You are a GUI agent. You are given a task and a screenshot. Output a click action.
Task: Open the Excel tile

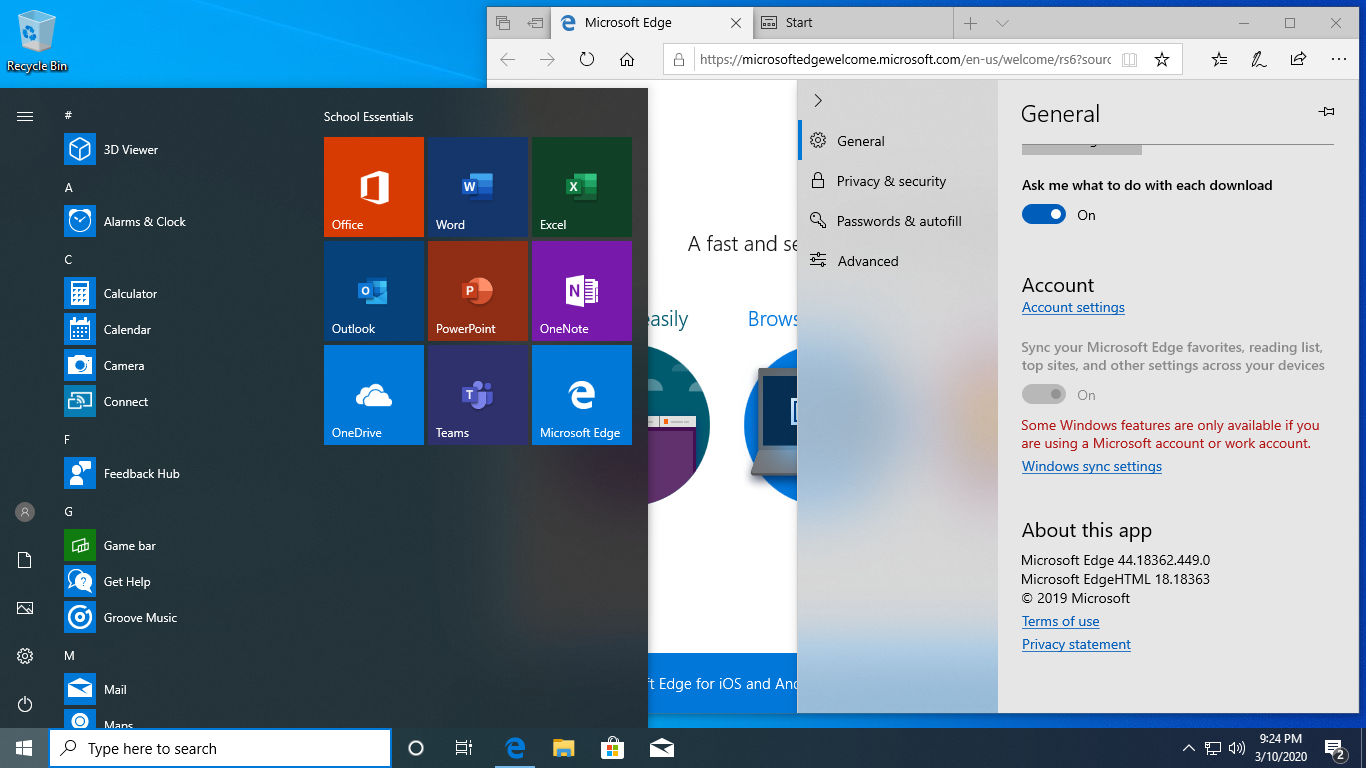pyautogui.click(x=582, y=187)
